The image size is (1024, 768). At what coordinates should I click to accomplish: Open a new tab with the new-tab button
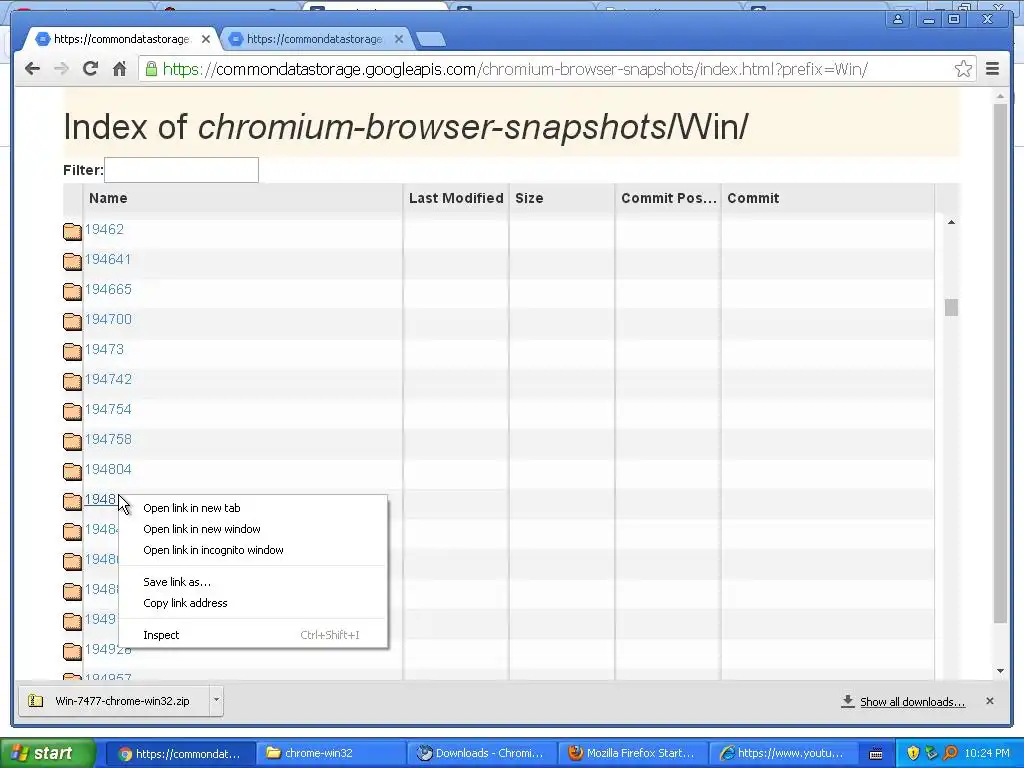coord(430,39)
